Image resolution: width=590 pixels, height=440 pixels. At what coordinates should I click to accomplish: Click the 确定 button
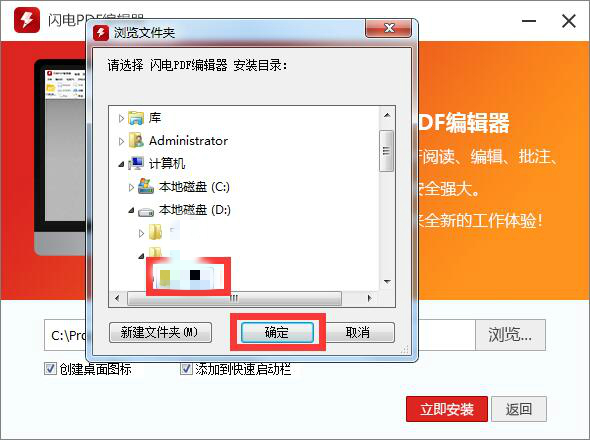coord(277,332)
